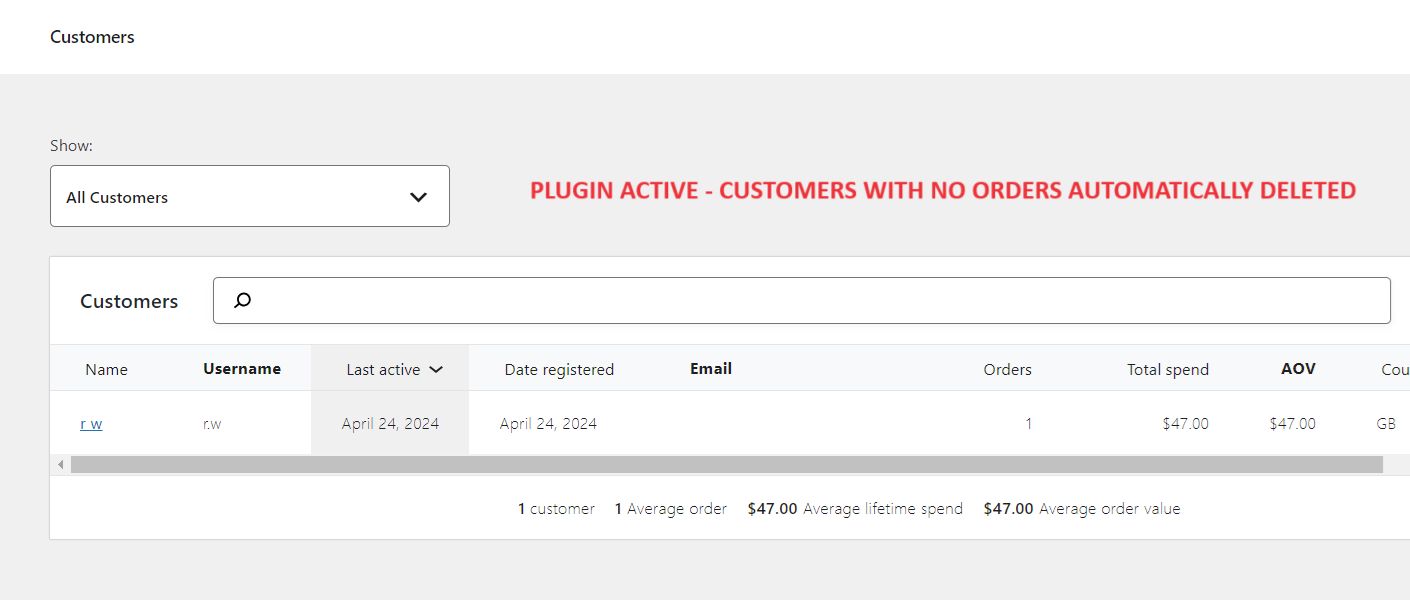Open the customer link "r w"
The height and width of the screenshot is (600, 1410).
pos(91,424)
